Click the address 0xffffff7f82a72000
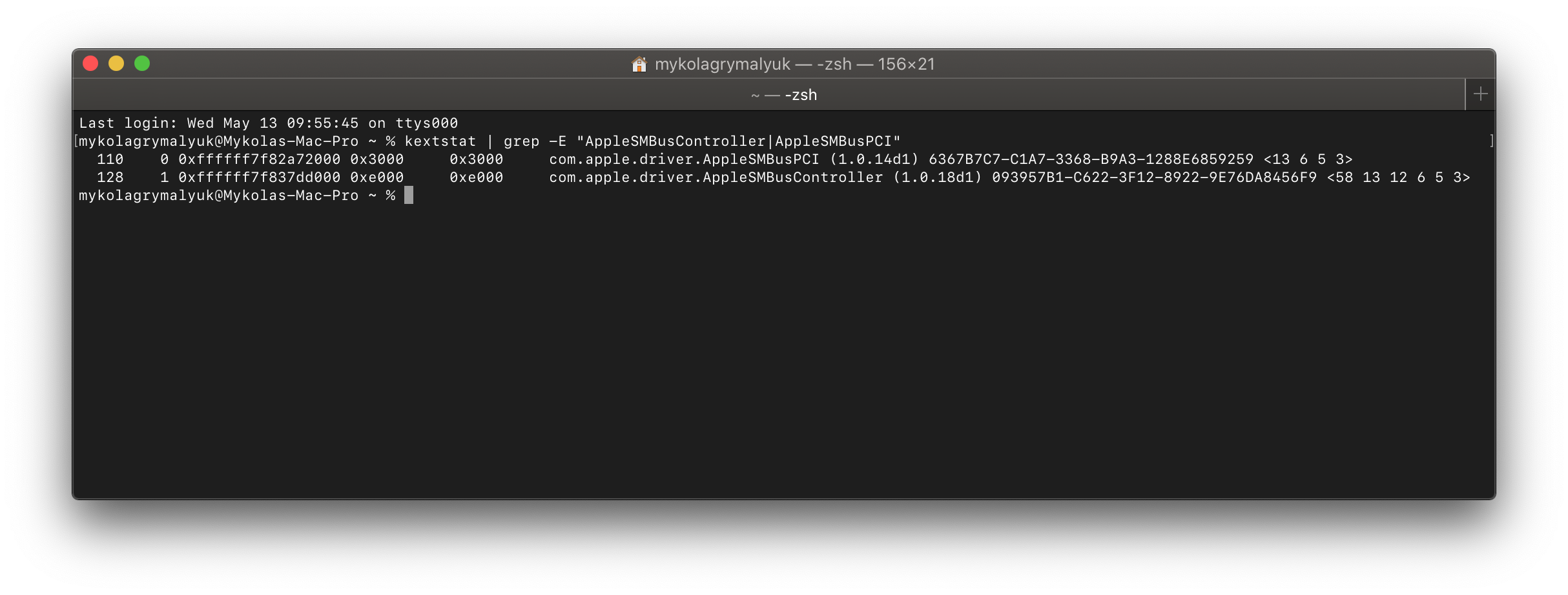Image resolution: width=1568 pixels, height=595 pixels. (x=259, y=159)
